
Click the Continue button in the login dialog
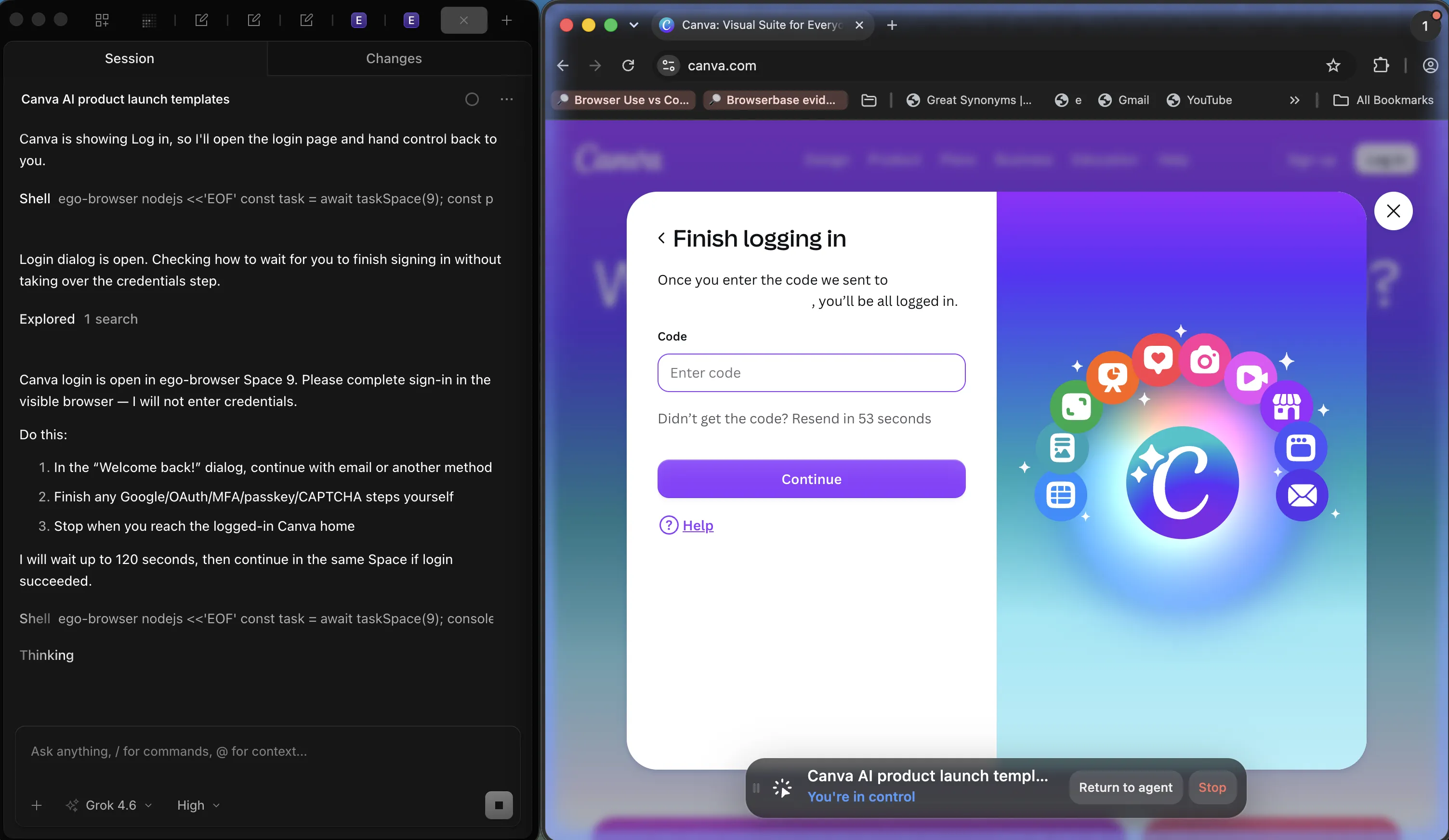coord(811,479)
